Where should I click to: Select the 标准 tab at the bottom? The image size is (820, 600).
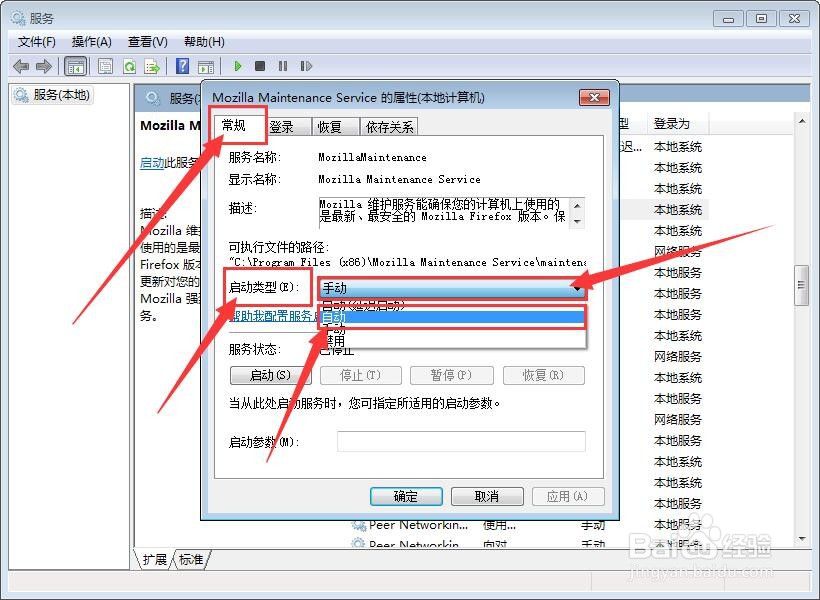(x=191, y=559)
